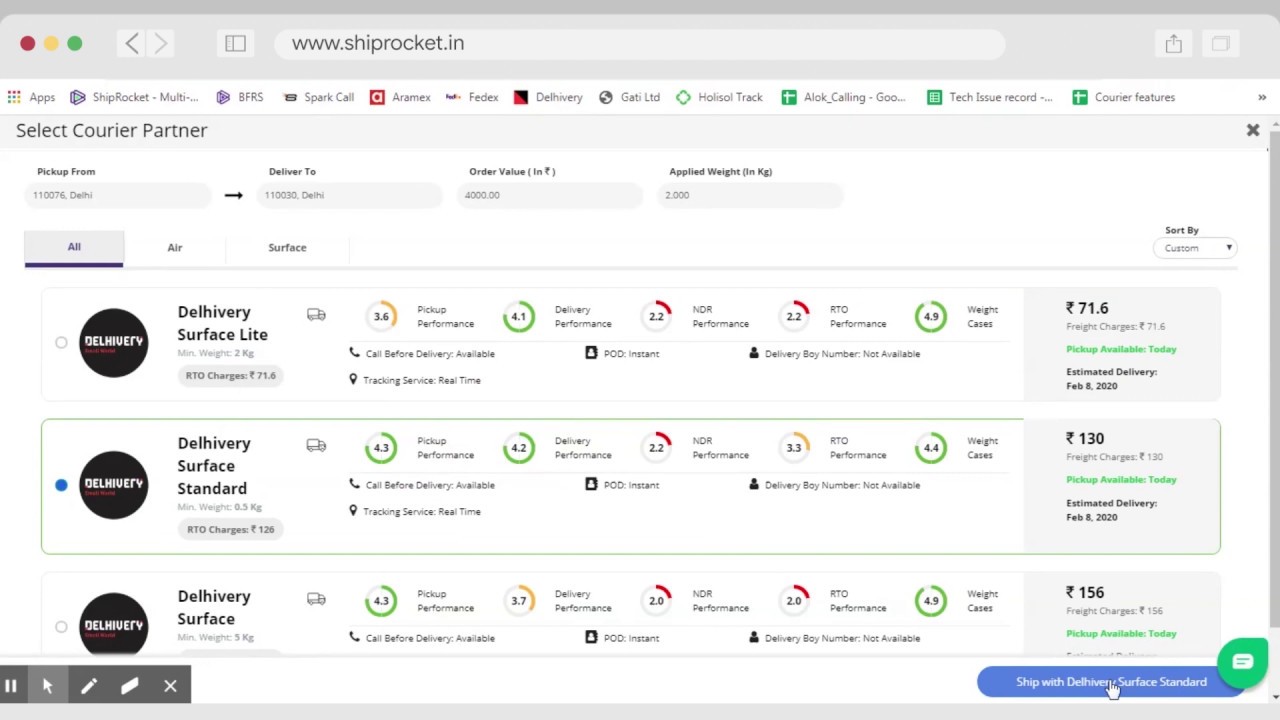Click the Deliver To field
The image size is (1280, 720).
[x=349, y=195]
